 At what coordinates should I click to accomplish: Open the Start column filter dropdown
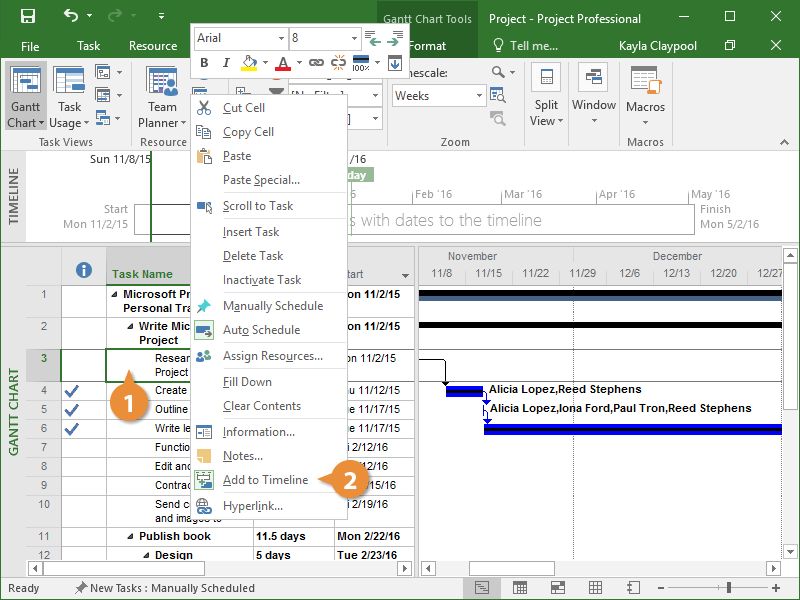tap(405, 275)
